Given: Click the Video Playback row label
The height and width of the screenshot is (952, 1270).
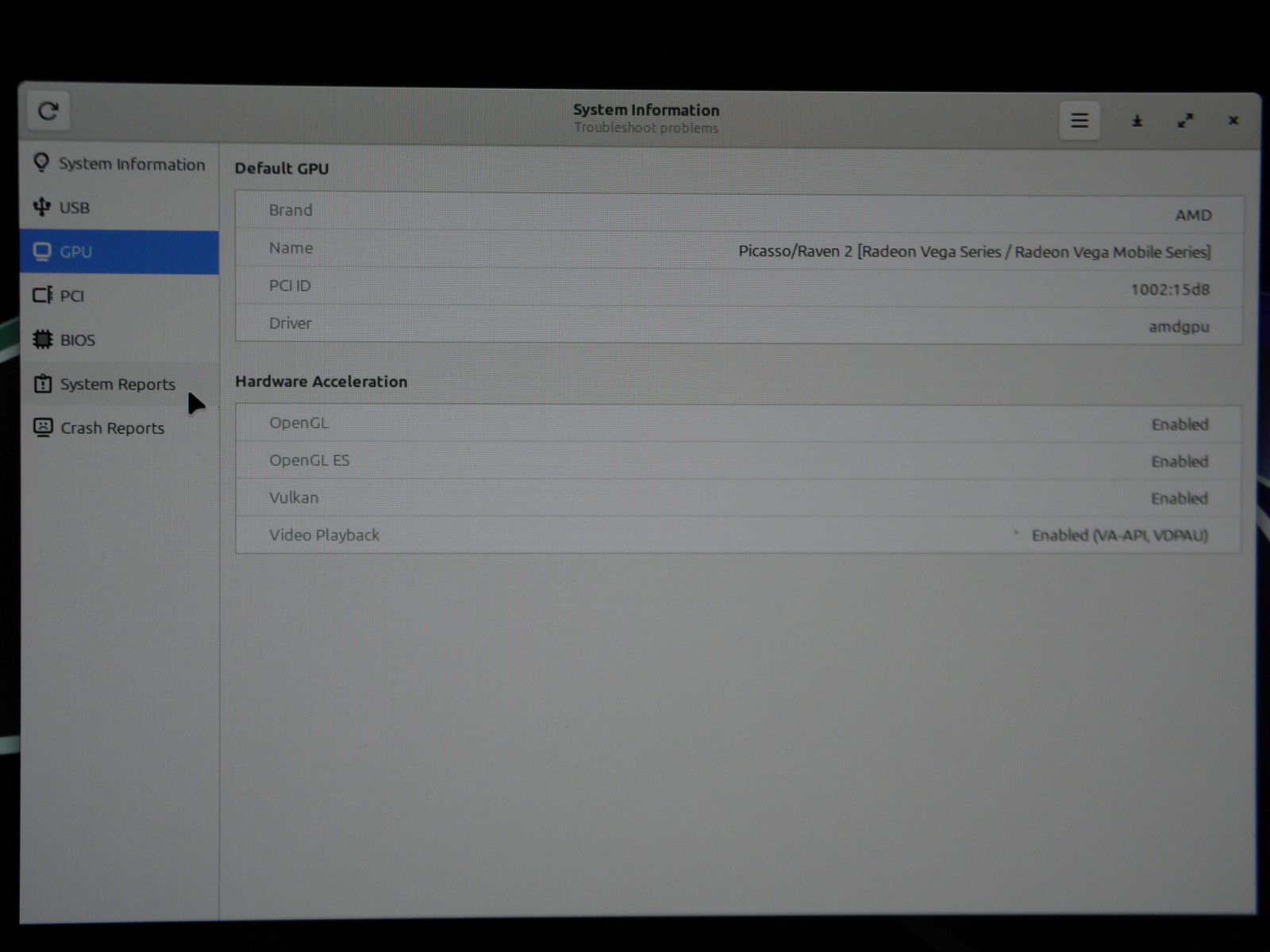Looking at the screenshot, I should click(324, 535).
